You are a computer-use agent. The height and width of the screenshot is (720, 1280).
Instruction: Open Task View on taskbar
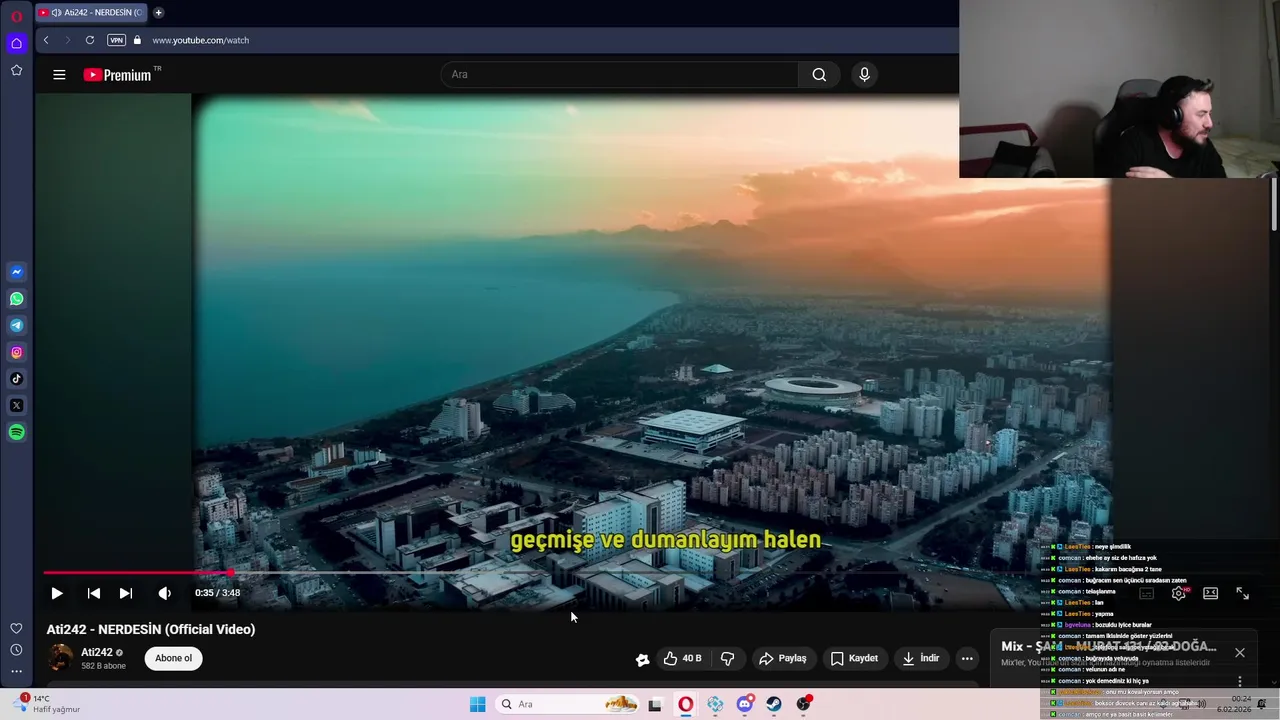pyautogui.click(x=655, y=704)
